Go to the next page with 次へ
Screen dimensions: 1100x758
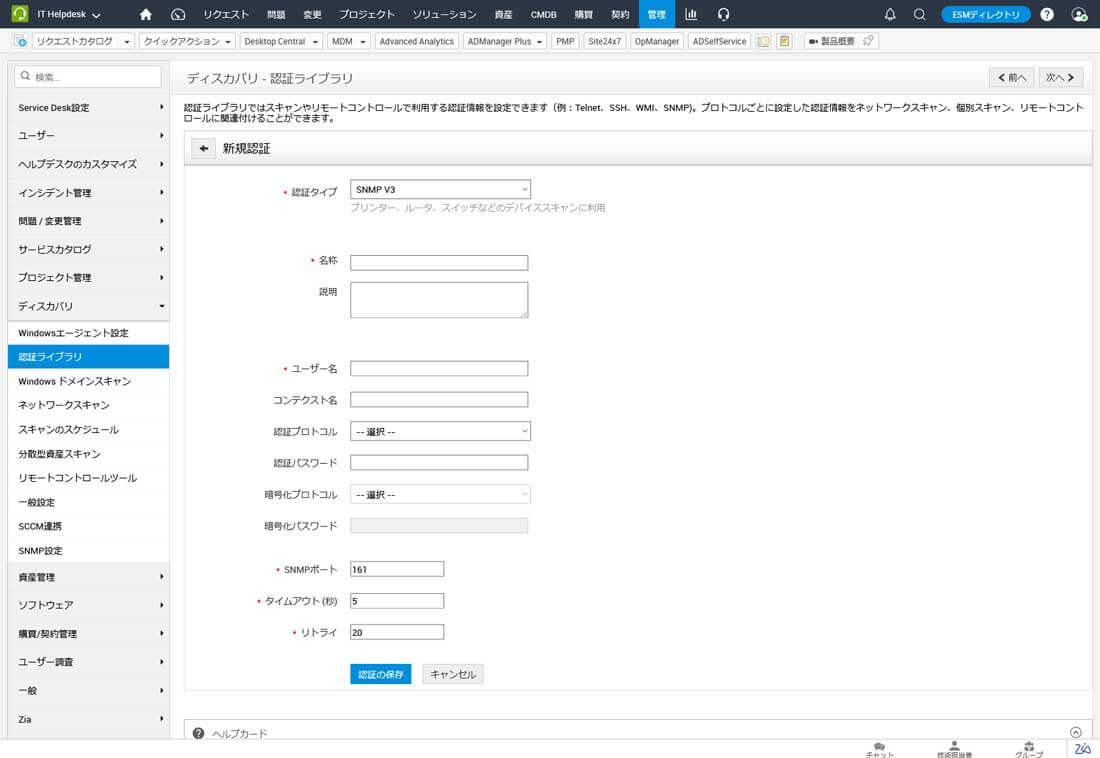1059,77
